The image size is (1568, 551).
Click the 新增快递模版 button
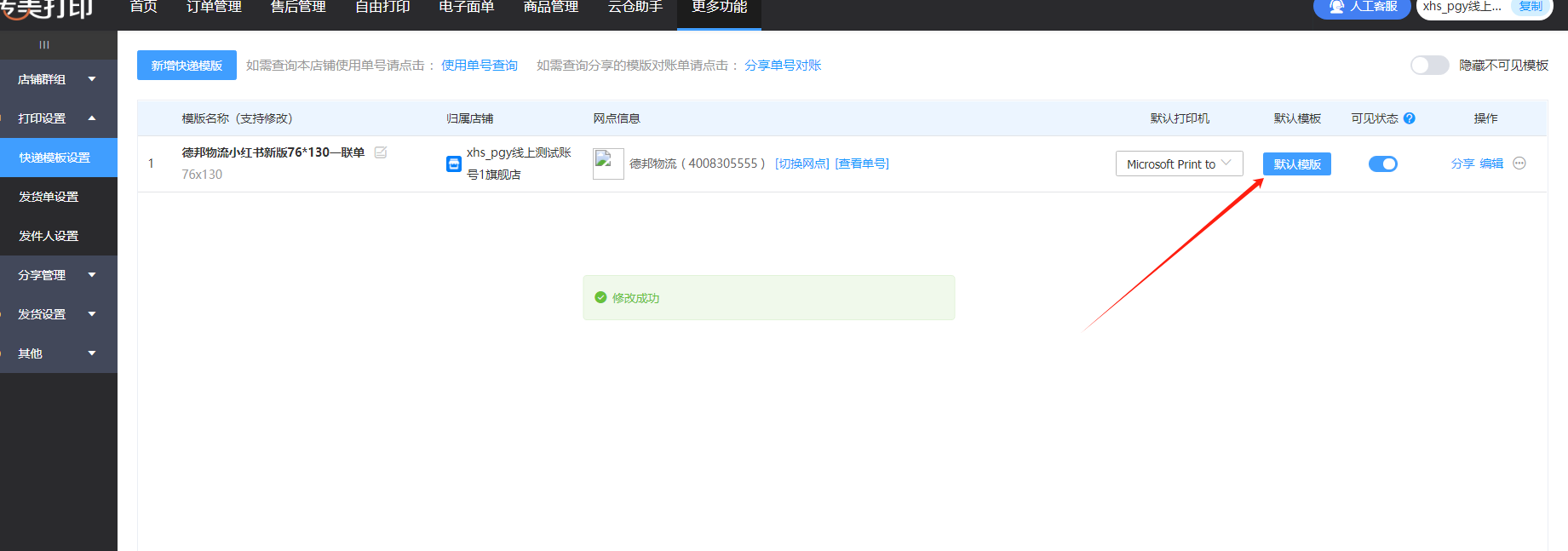(187, 66)
